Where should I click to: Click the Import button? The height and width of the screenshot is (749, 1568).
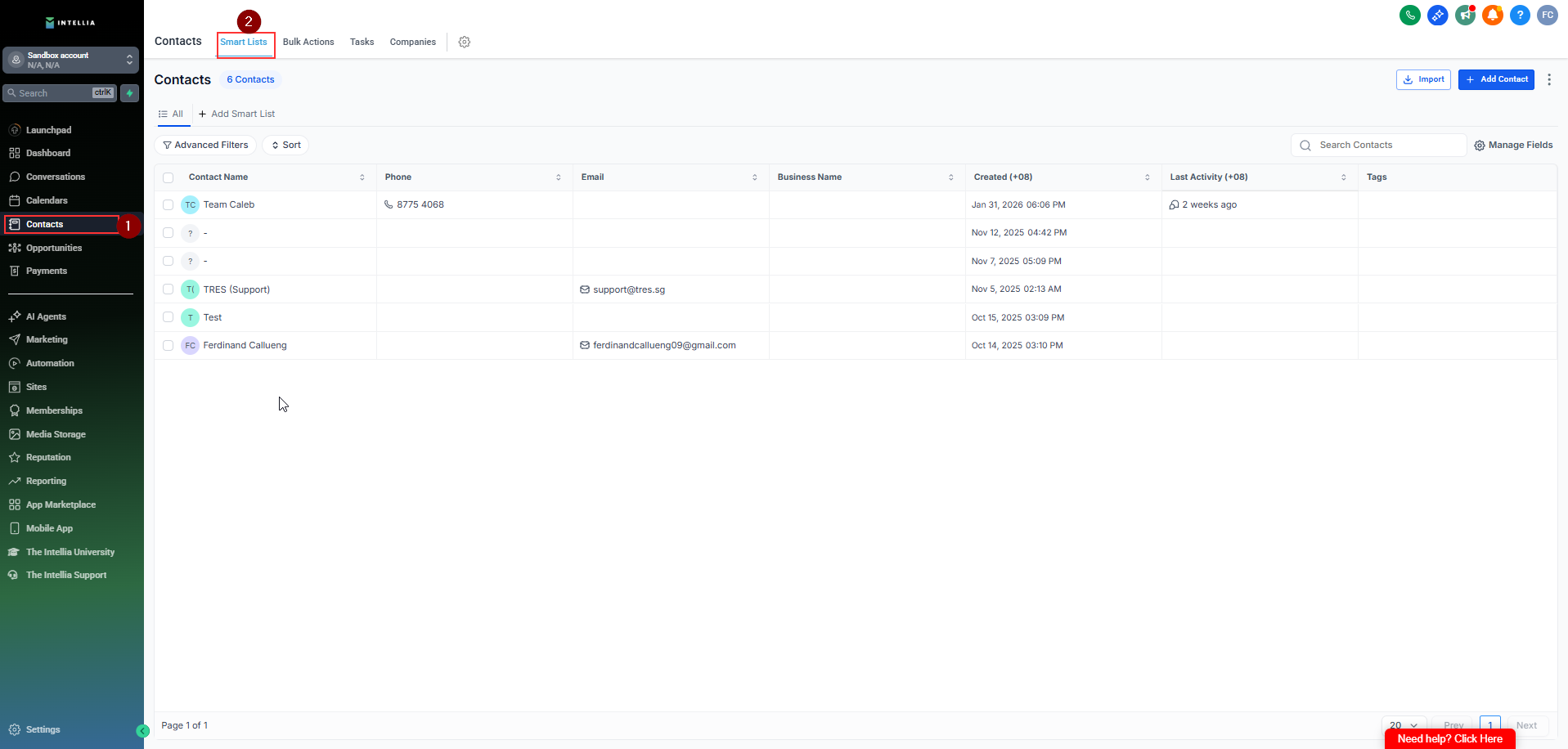1423,79
